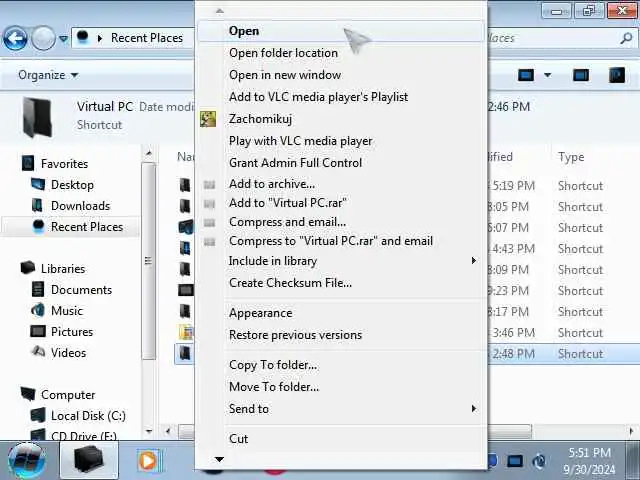Select Recent Places in navigation pane
The width and height of the screenshot is (640, 480).
coord(87,227)
